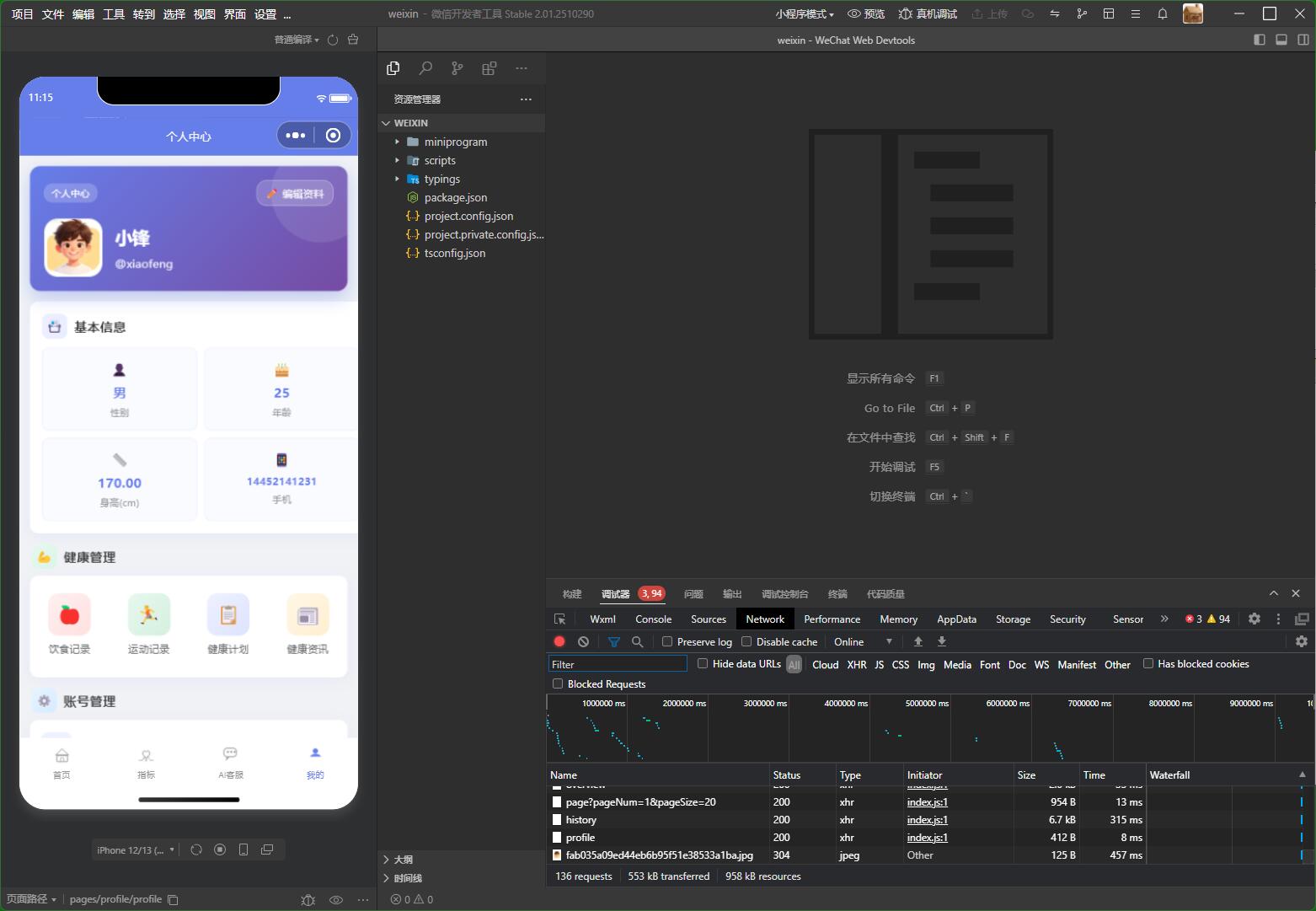Click the user avatar in title bar
This screenshot has height=911, width=1316.
coord(1193,13)
